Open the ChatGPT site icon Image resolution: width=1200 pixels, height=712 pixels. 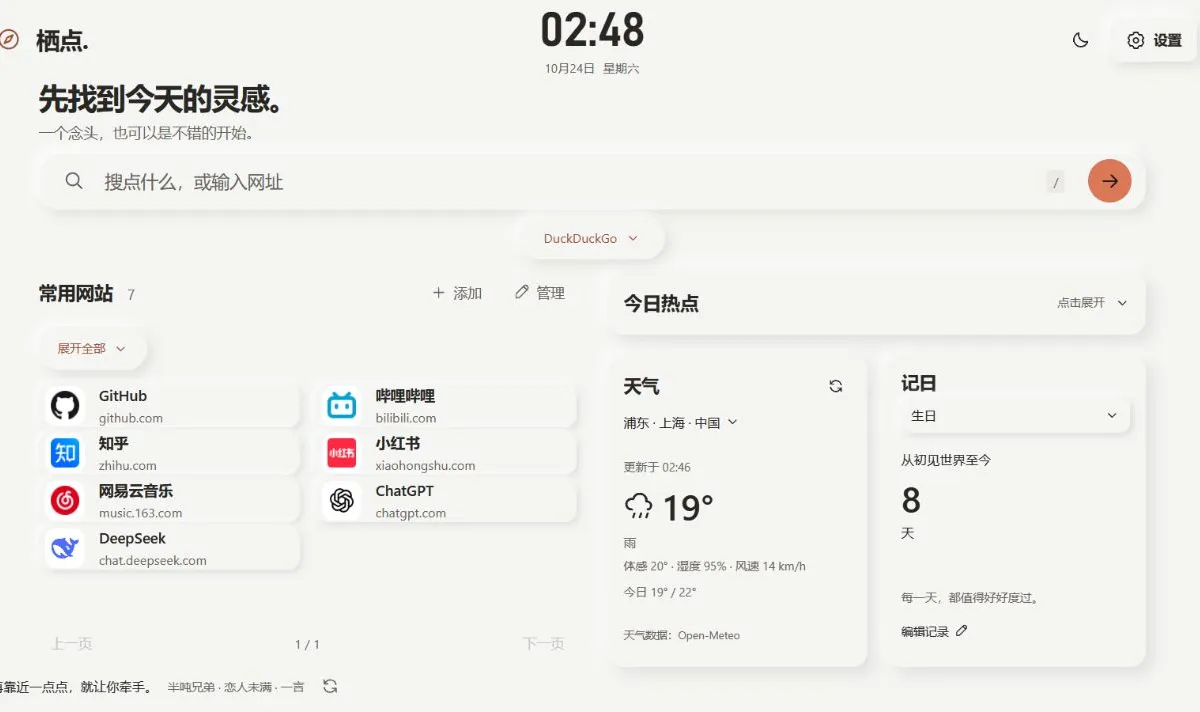click(x=342, y=500)
